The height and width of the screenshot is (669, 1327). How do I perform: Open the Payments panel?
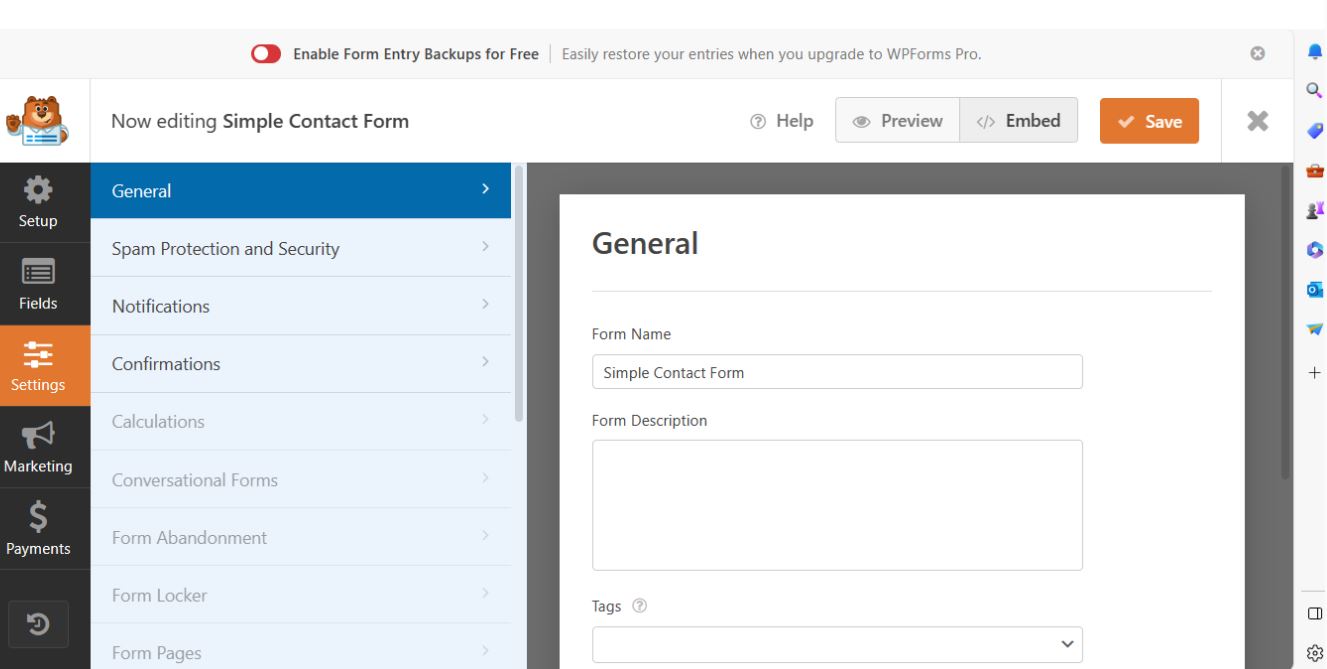click(40, 529)
